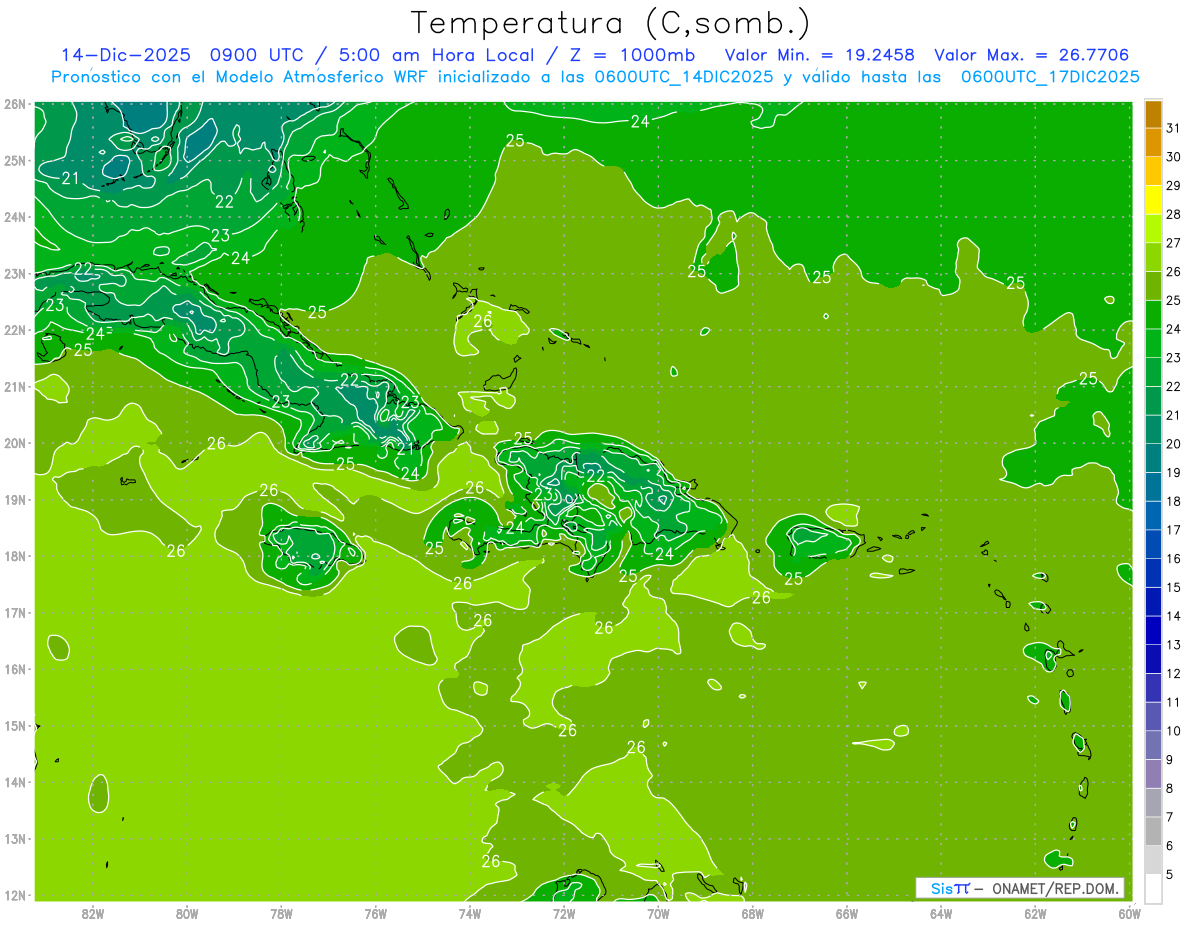Click the '14N' latitude axis label
Image resolution: width=1200 pixels, height=927 pixels.
(x=14, y=782)
